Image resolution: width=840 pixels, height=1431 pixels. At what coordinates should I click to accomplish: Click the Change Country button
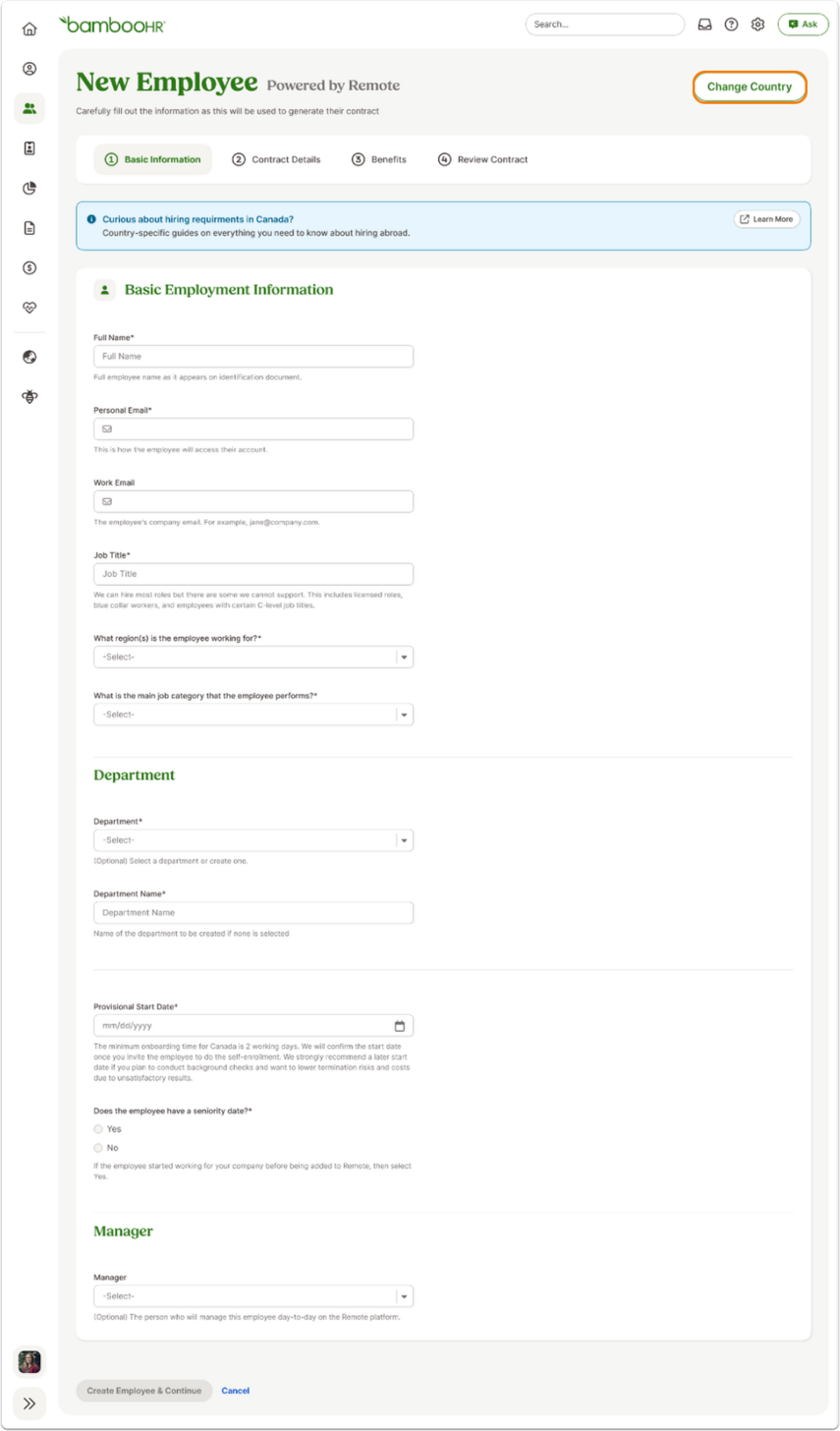point(750,86)
